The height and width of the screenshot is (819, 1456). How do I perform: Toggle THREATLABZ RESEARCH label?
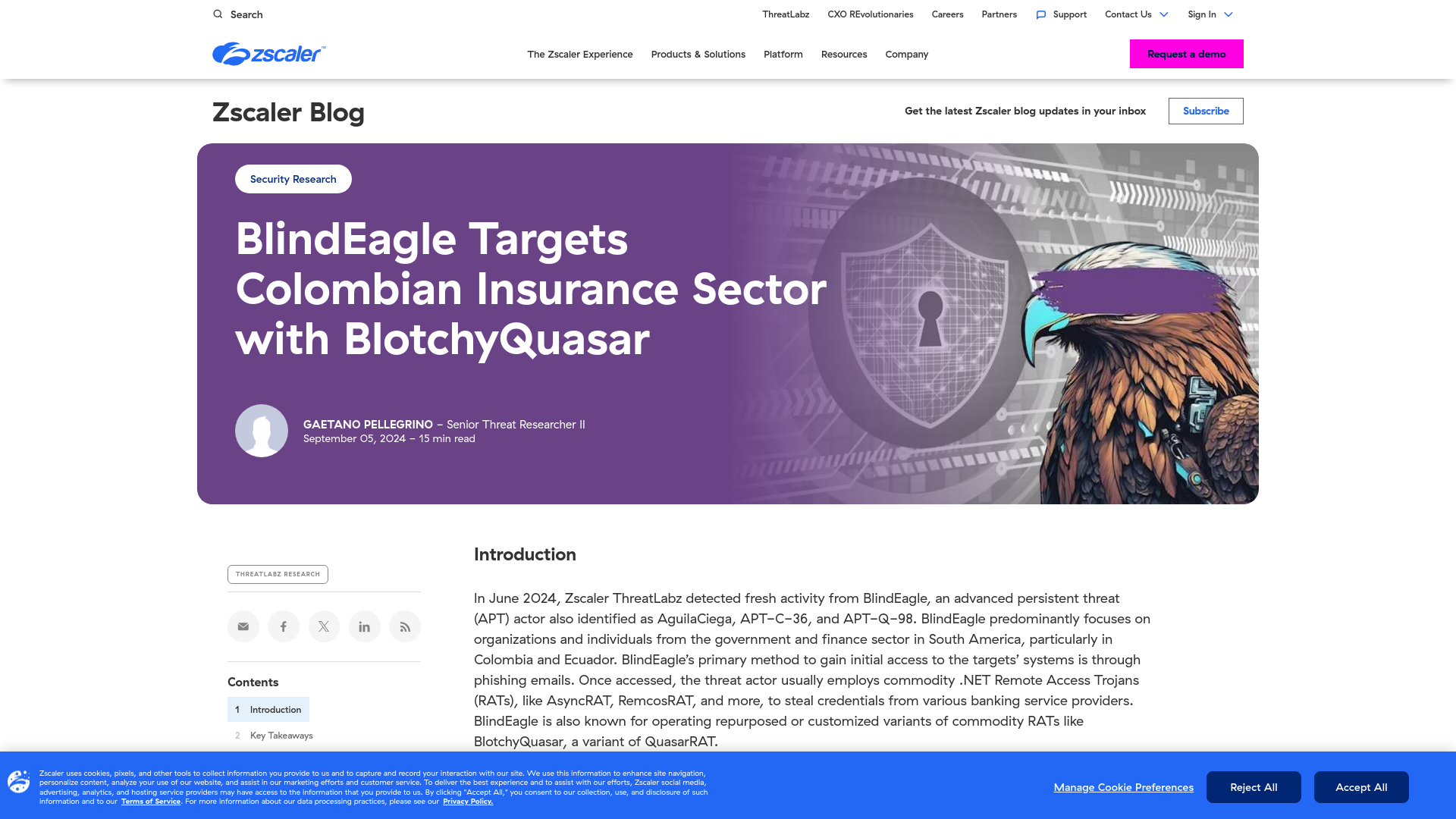coord(278,574)
